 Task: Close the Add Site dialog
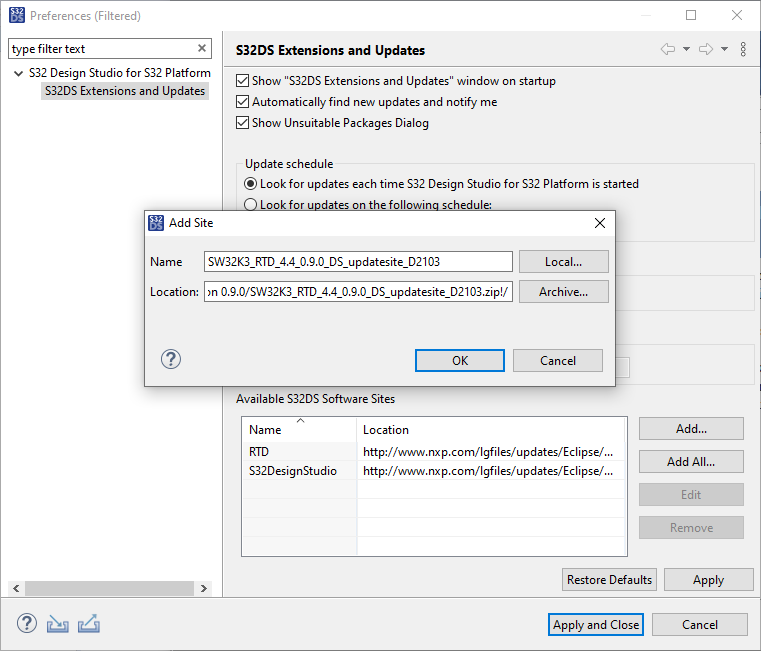click(x=600, y=223)
